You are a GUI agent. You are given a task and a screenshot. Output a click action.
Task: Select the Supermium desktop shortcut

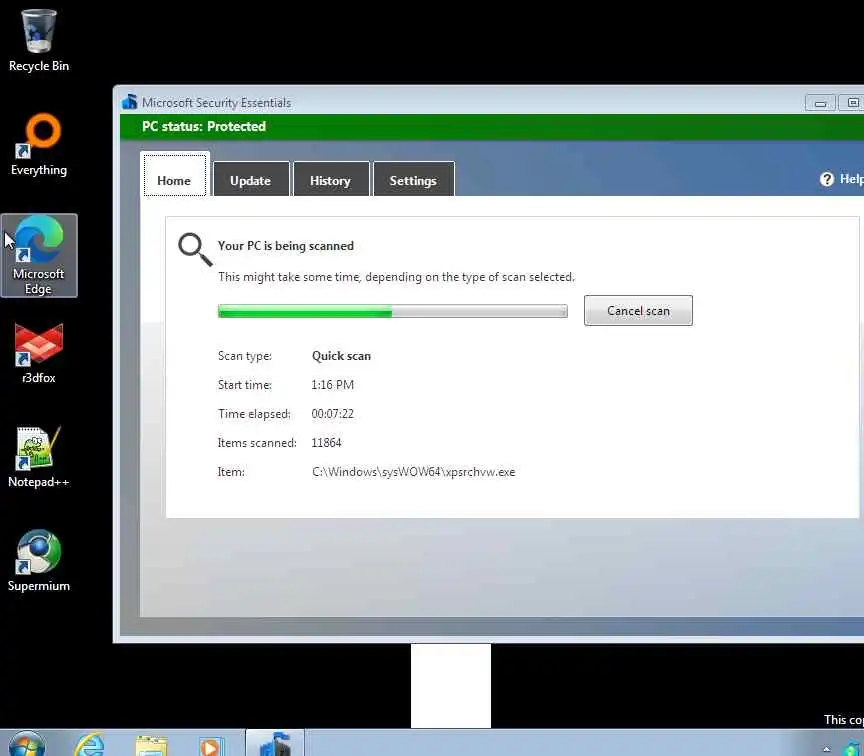(39, 561)
